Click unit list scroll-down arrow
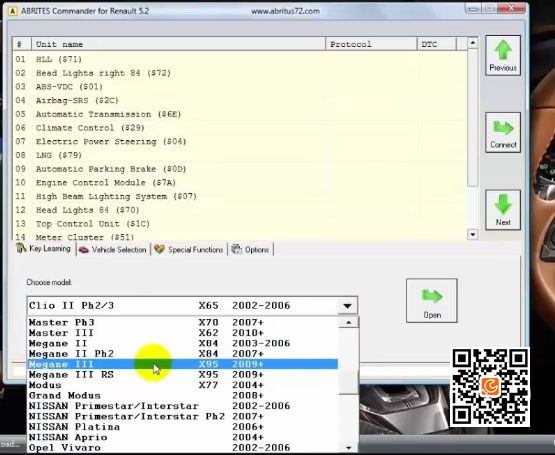This screenshot has height=455, width=555. (473, 234)
